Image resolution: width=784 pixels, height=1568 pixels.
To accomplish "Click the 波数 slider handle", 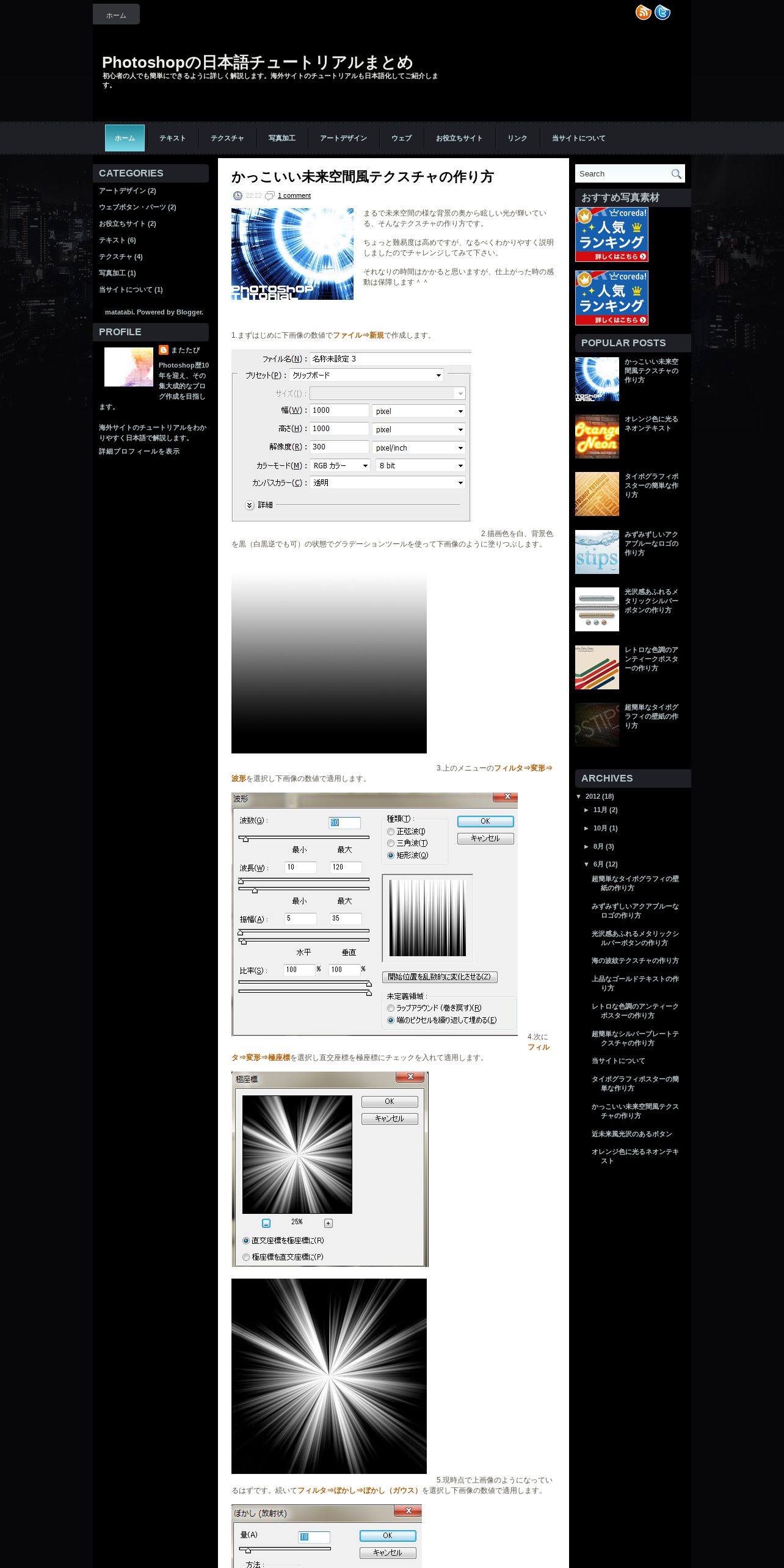I will coord(246,839).
